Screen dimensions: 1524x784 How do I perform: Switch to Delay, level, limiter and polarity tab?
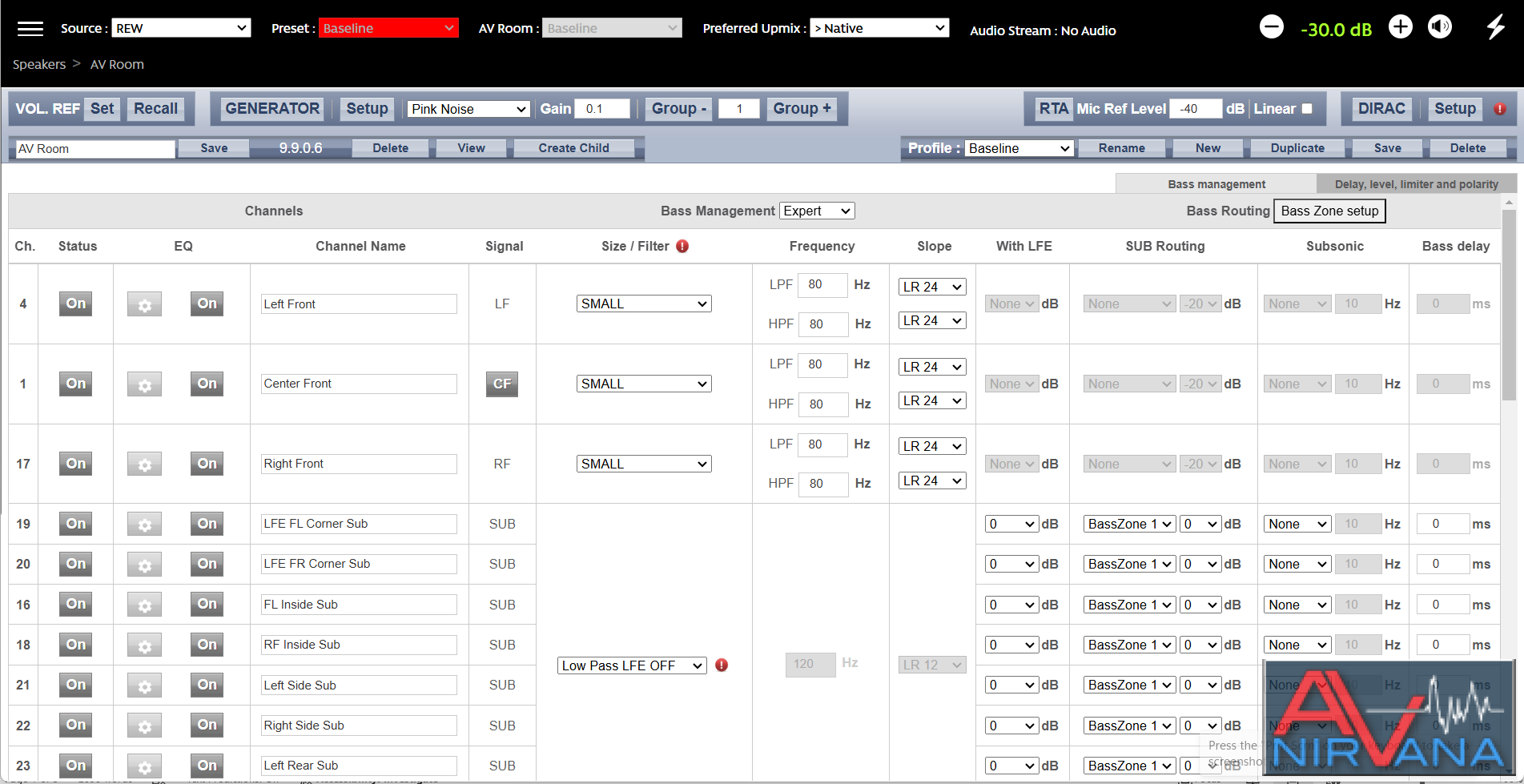point(1416,184)
